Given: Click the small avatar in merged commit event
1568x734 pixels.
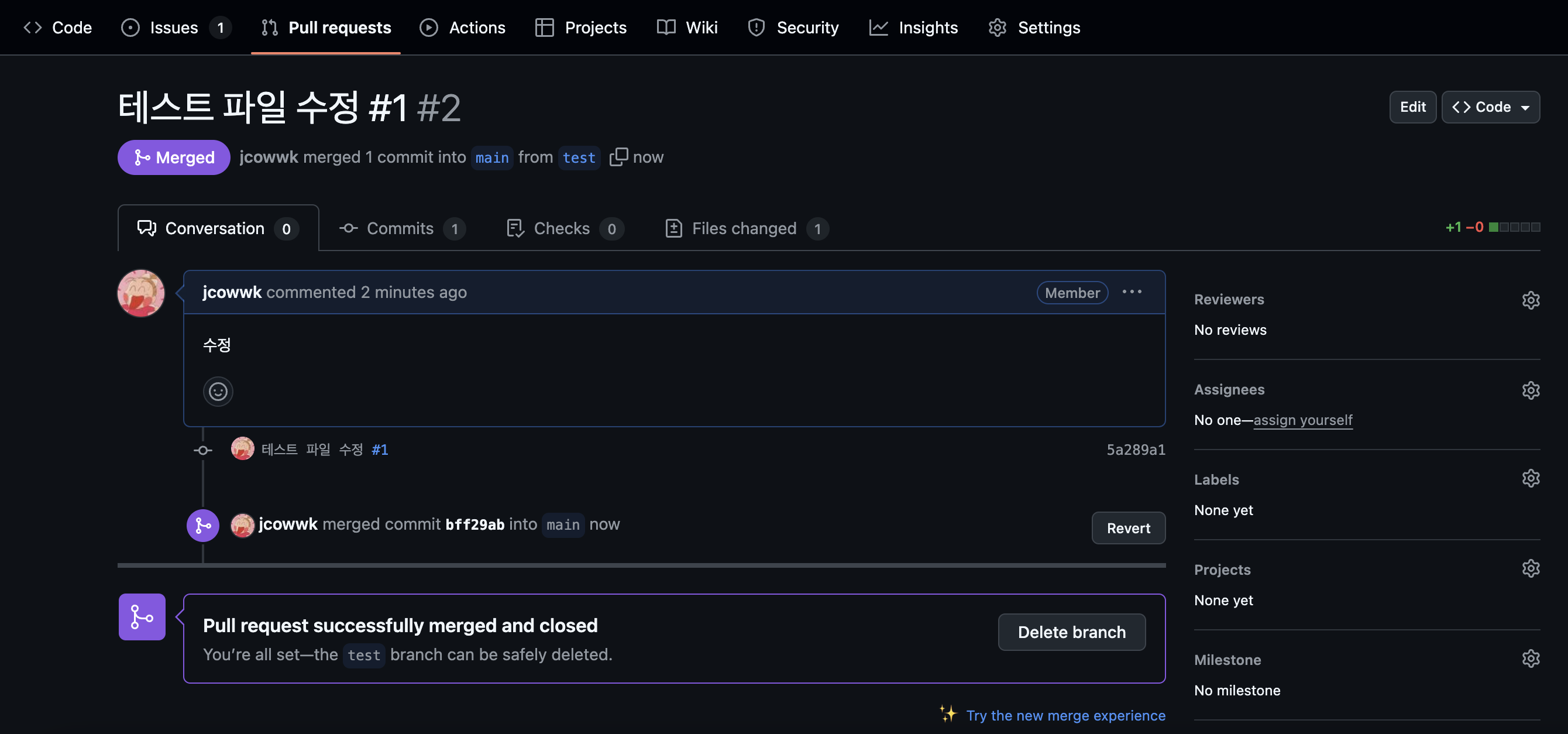Looking at the screenshot, I should pos(242,525).
